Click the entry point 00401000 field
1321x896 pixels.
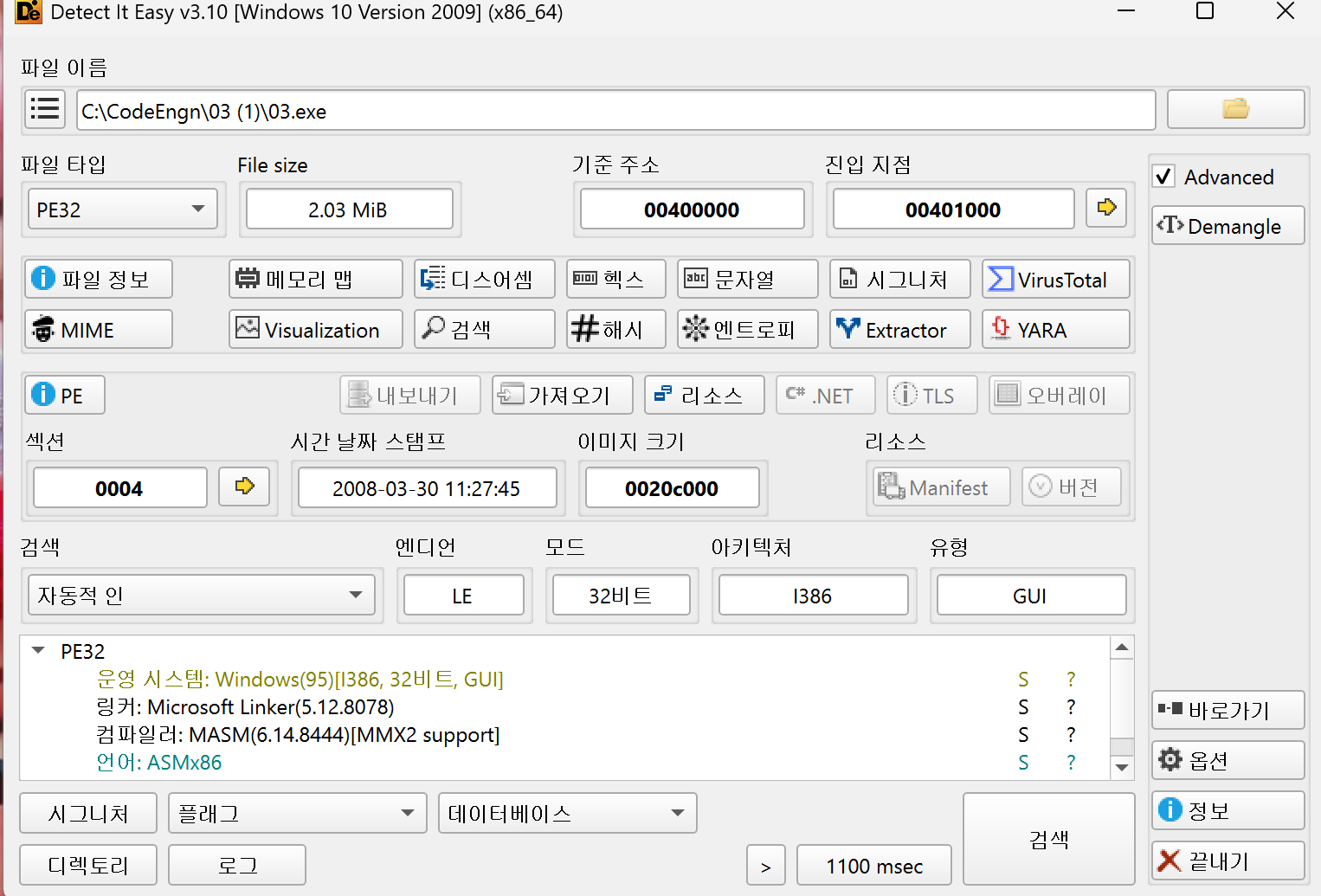click(954, 209)
